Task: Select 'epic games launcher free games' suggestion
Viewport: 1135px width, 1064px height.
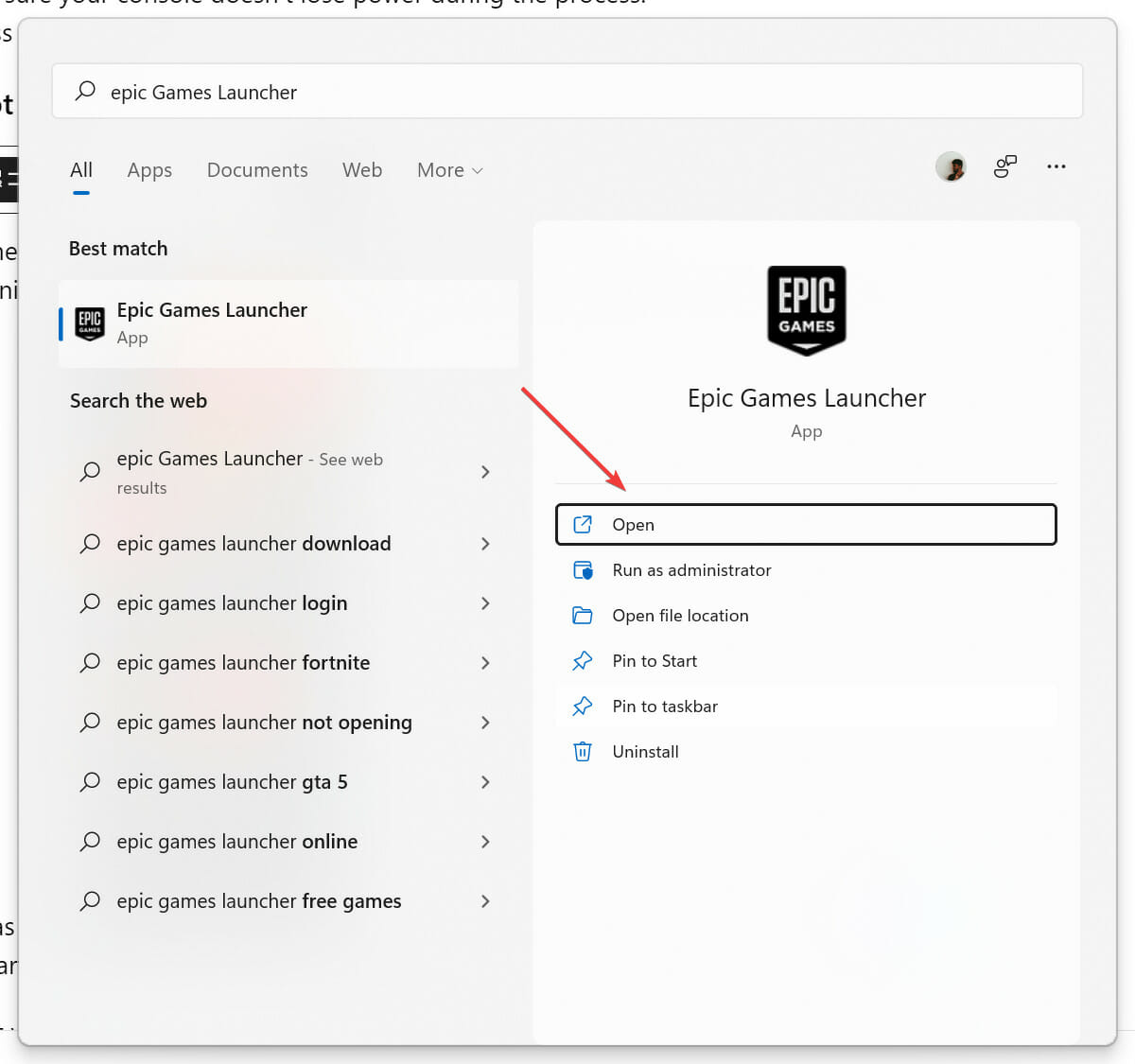Action: [x=288, y=901]
